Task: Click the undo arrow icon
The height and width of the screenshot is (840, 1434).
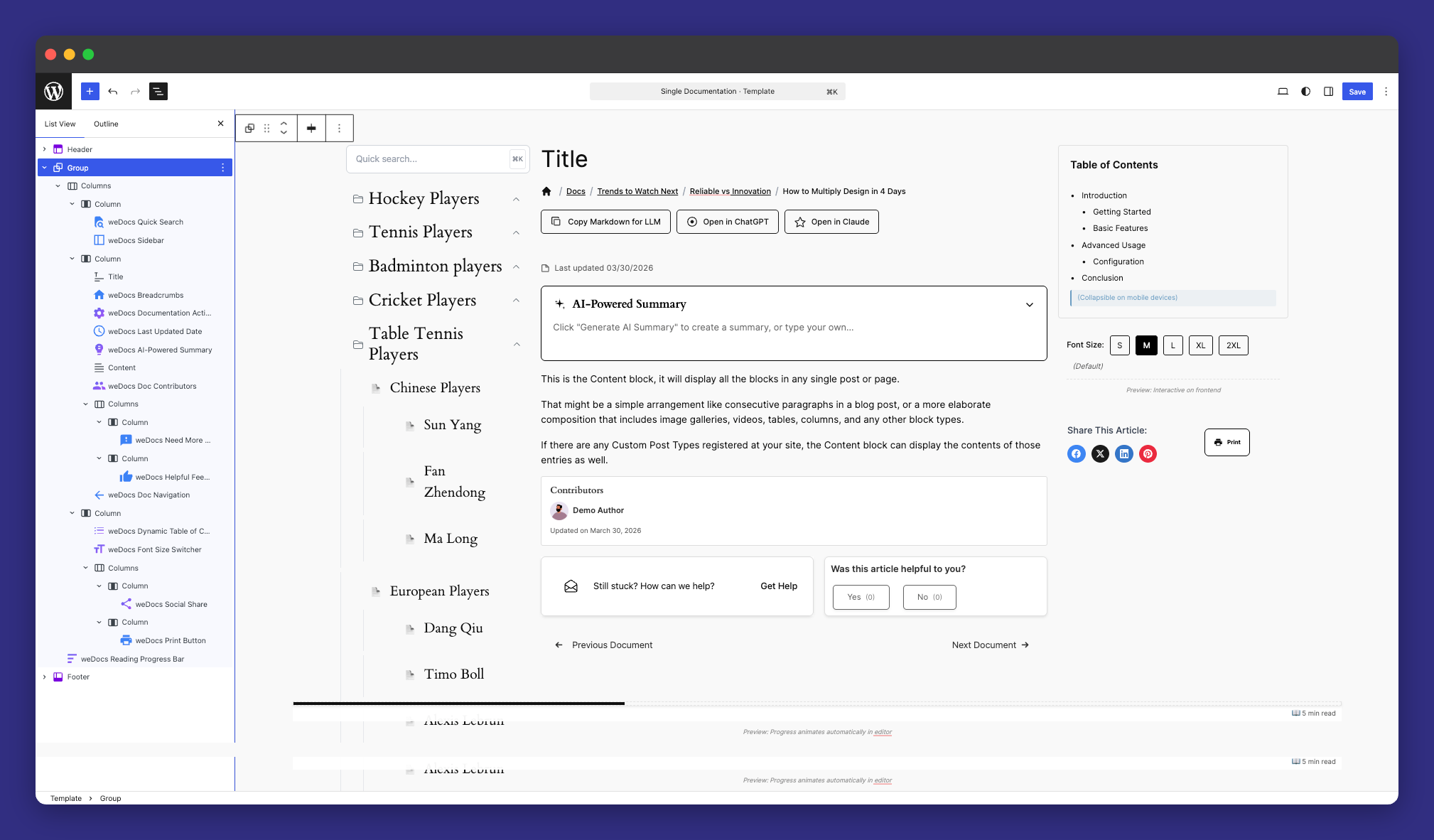Action: tap(113, 91)
